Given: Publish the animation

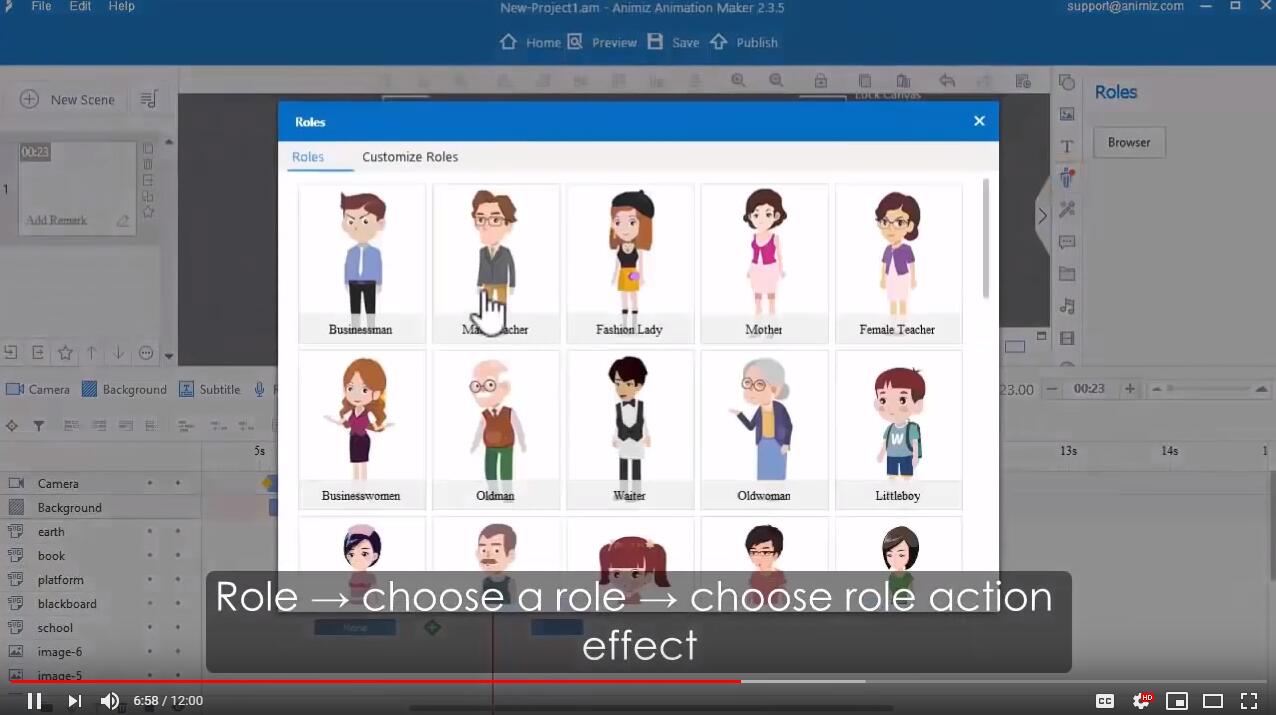Looking at the screenshot, I should (x=744, y=42).
